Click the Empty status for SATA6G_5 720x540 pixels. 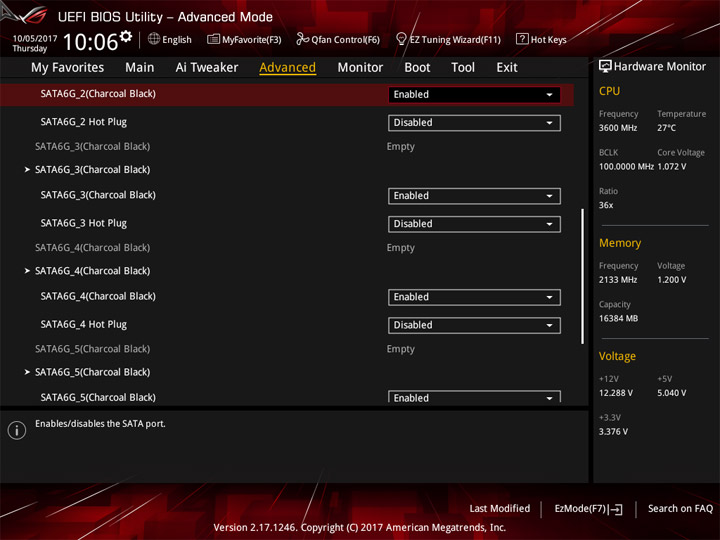coord(400,349)
